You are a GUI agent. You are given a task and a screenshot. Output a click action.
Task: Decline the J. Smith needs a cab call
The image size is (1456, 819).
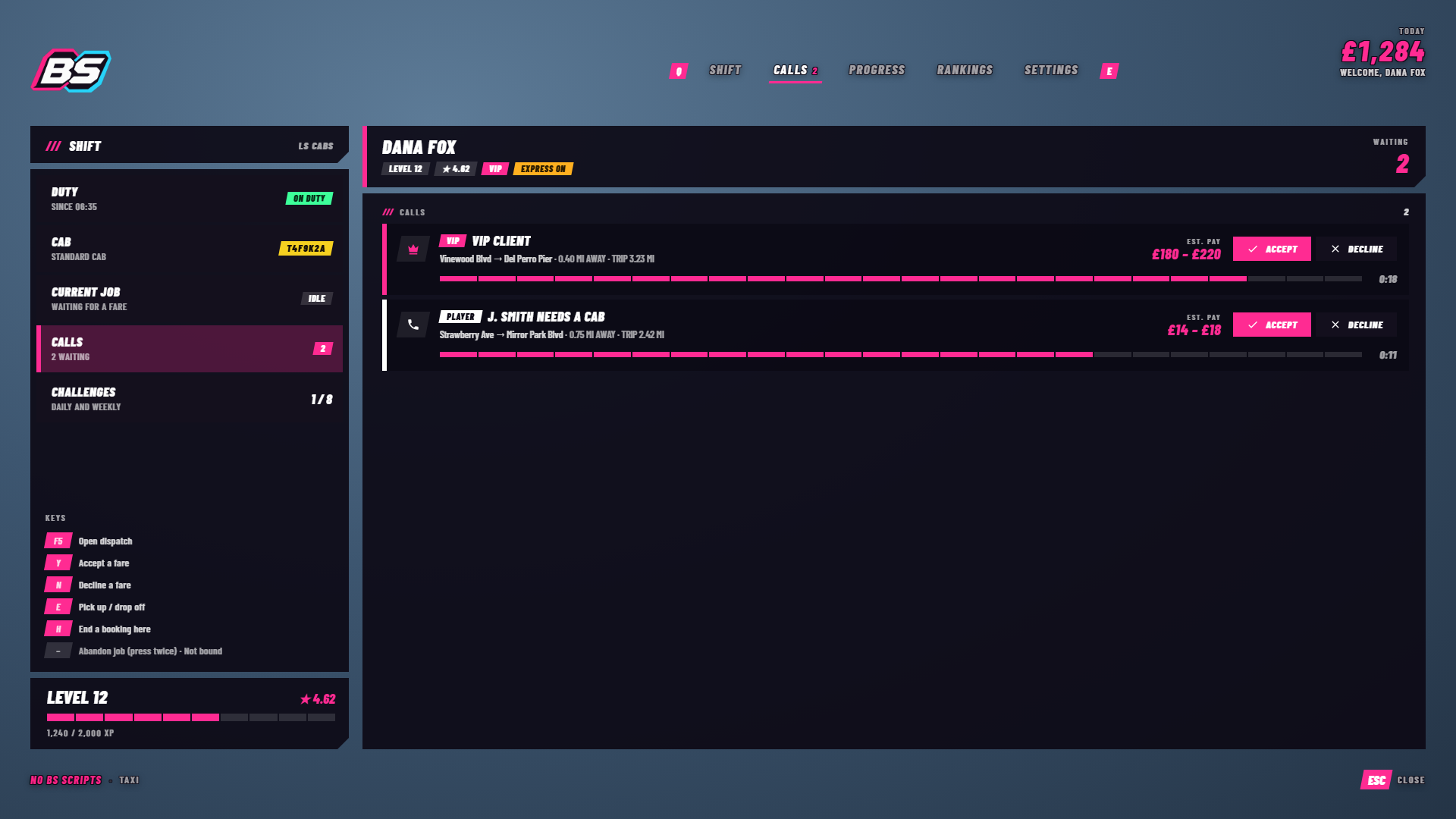tap(1357, 325)
